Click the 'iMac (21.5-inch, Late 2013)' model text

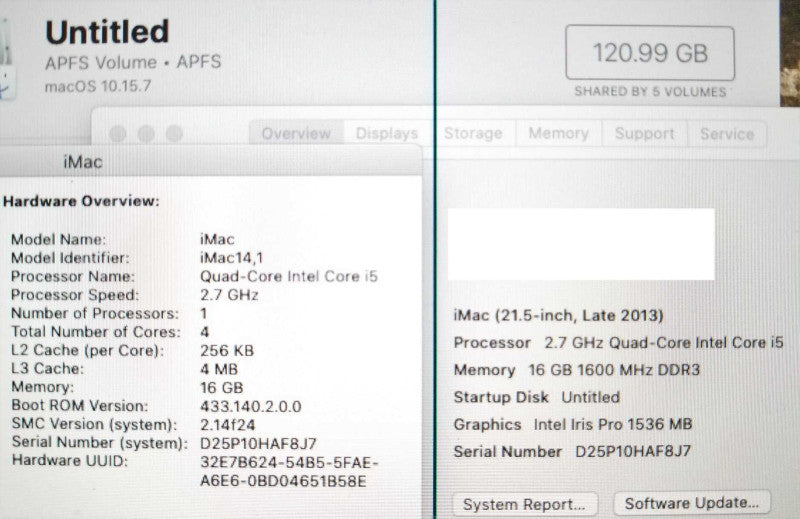[558, 315]
